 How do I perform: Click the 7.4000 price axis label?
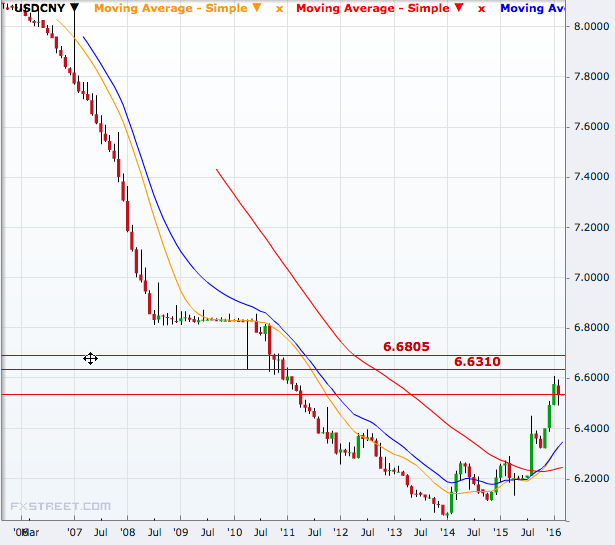pos(591,177)
